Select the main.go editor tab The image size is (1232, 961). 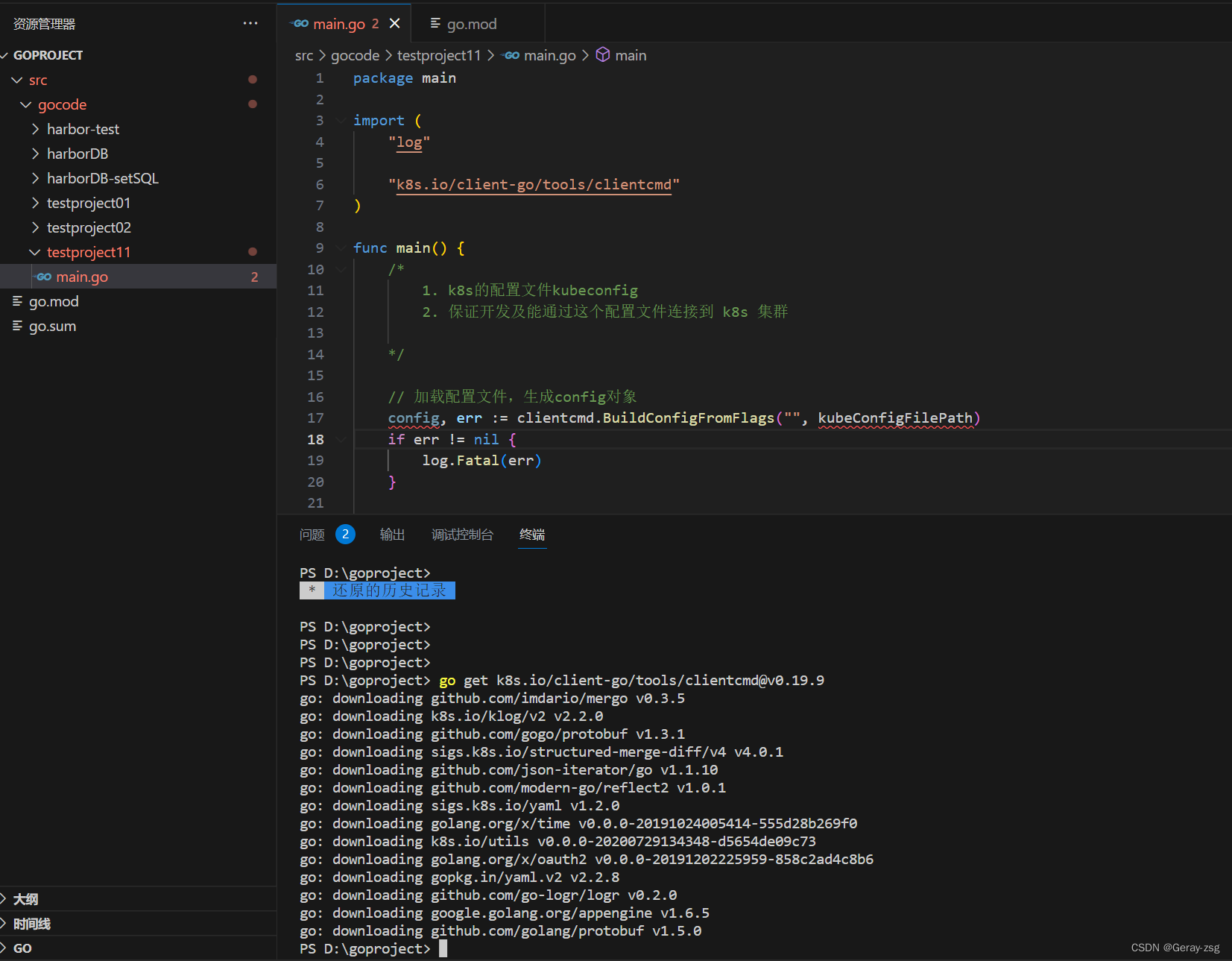click(x=344, y=24)
